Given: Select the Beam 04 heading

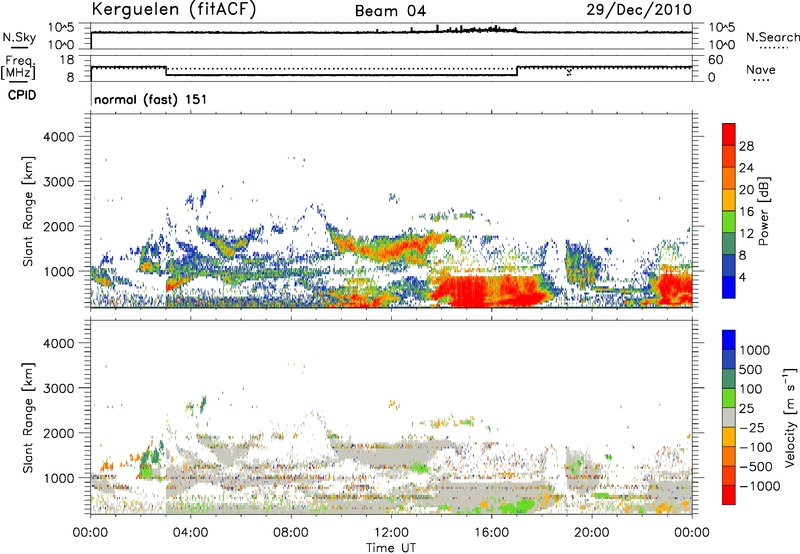Looking at the screenshot, I should (390, 11).
